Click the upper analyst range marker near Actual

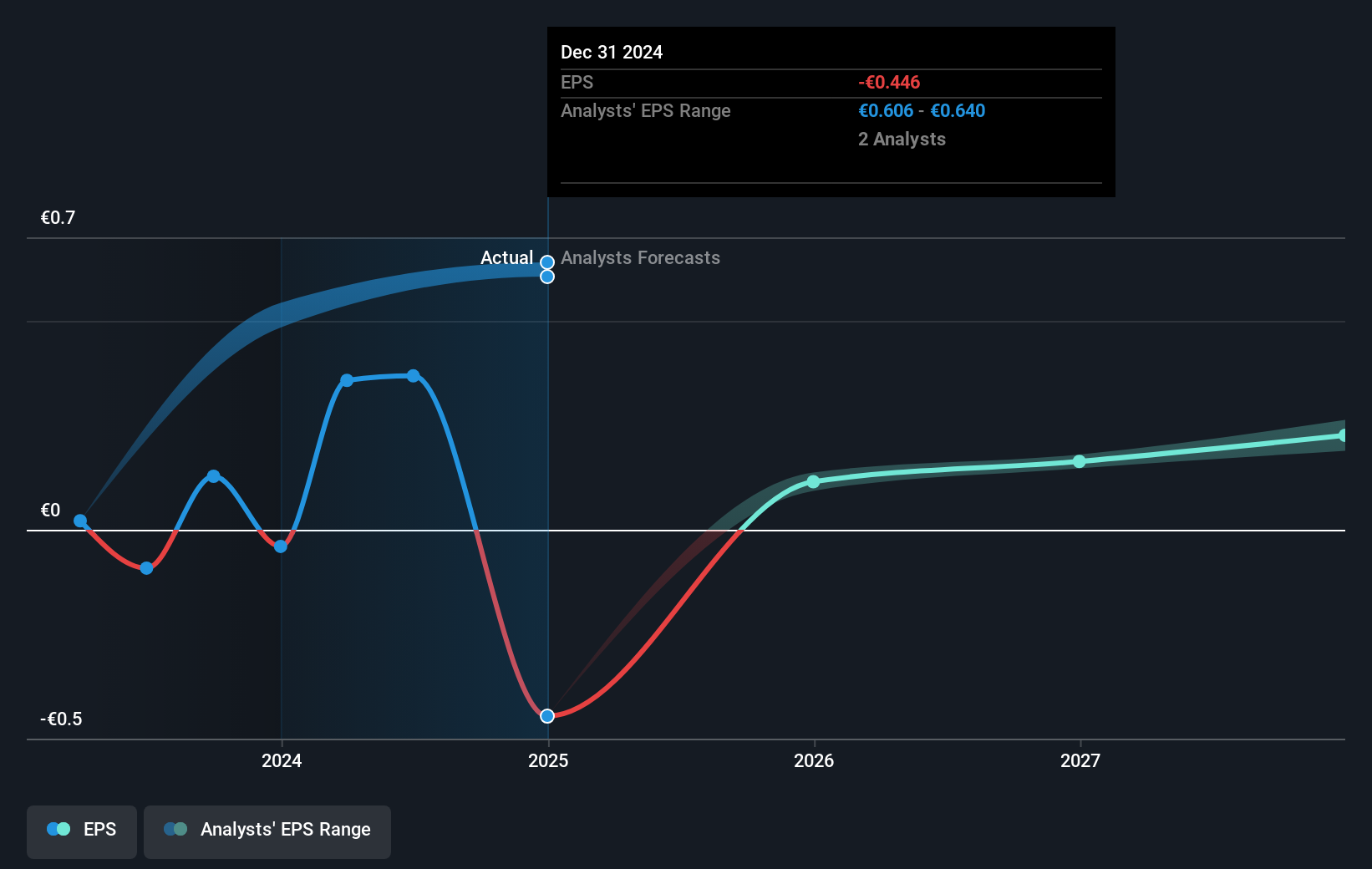[x=547, y=262]
